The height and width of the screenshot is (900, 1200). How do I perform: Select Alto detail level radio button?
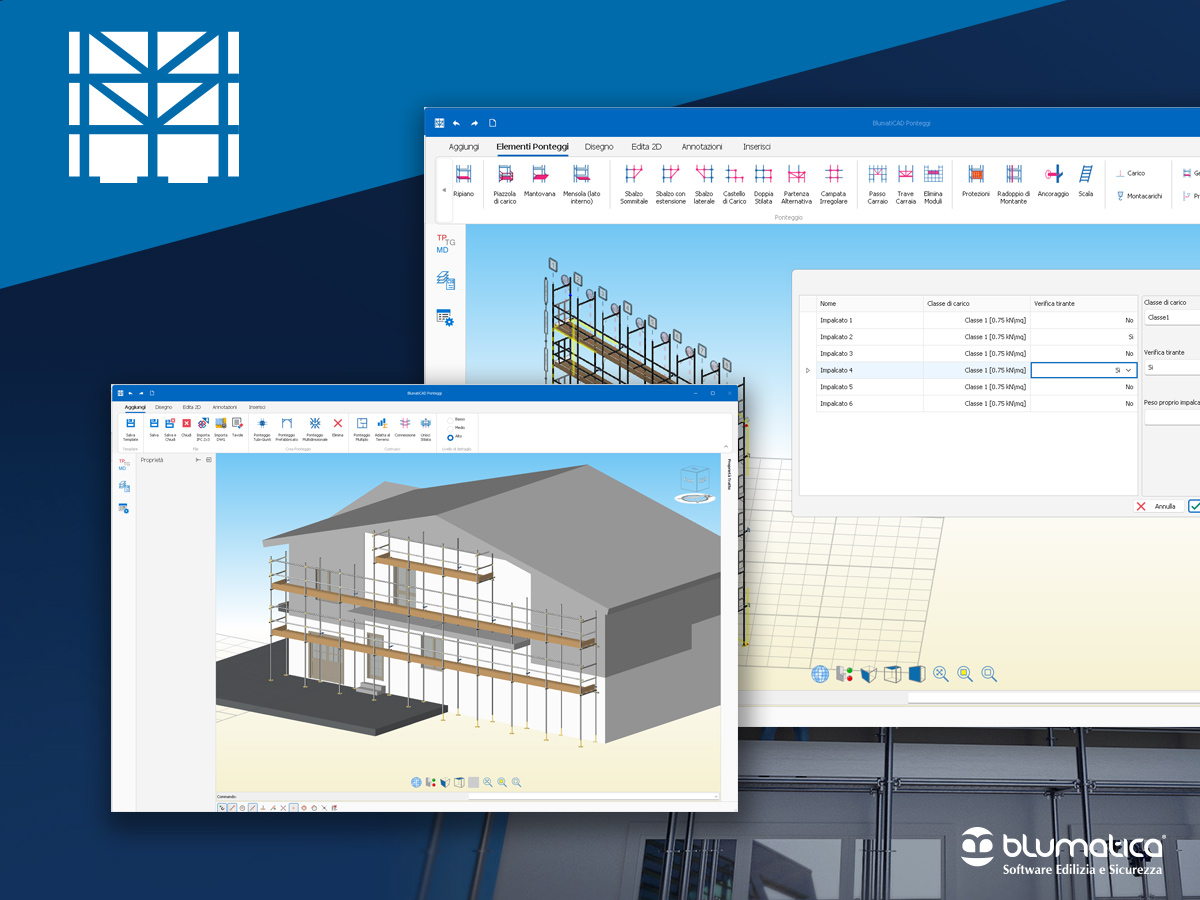coord(451,437)
